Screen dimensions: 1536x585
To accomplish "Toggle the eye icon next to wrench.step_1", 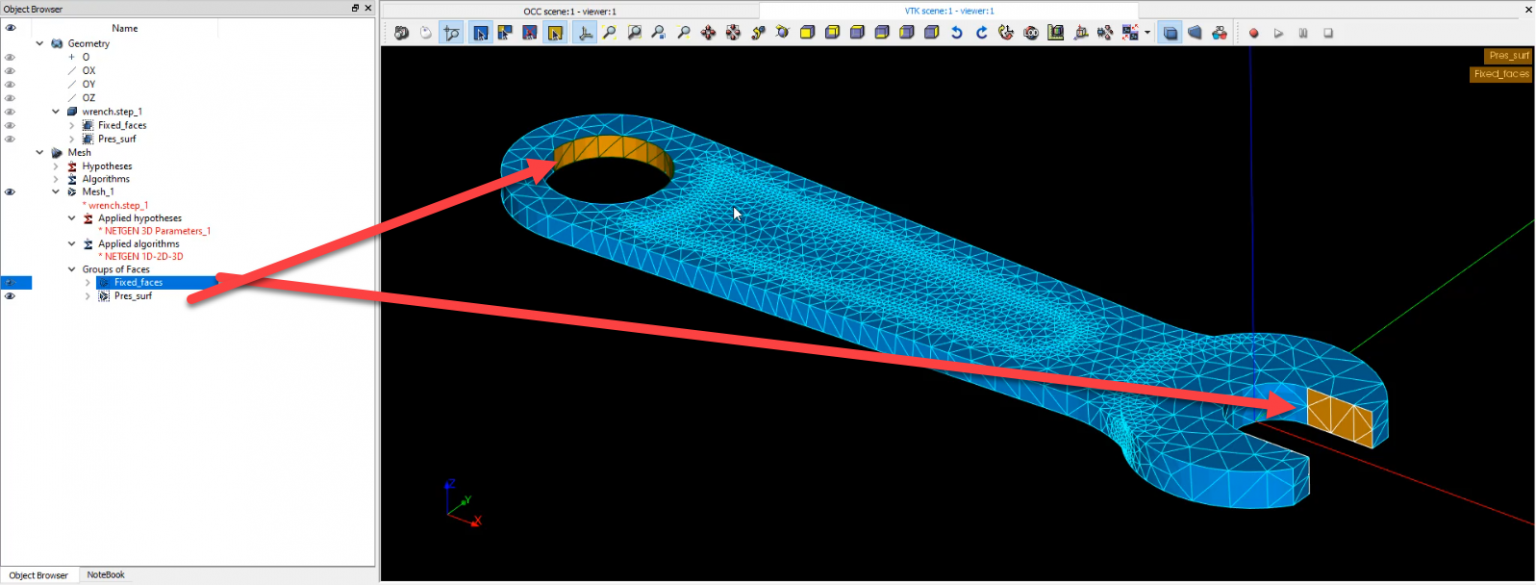I will [x=11, y=111].
